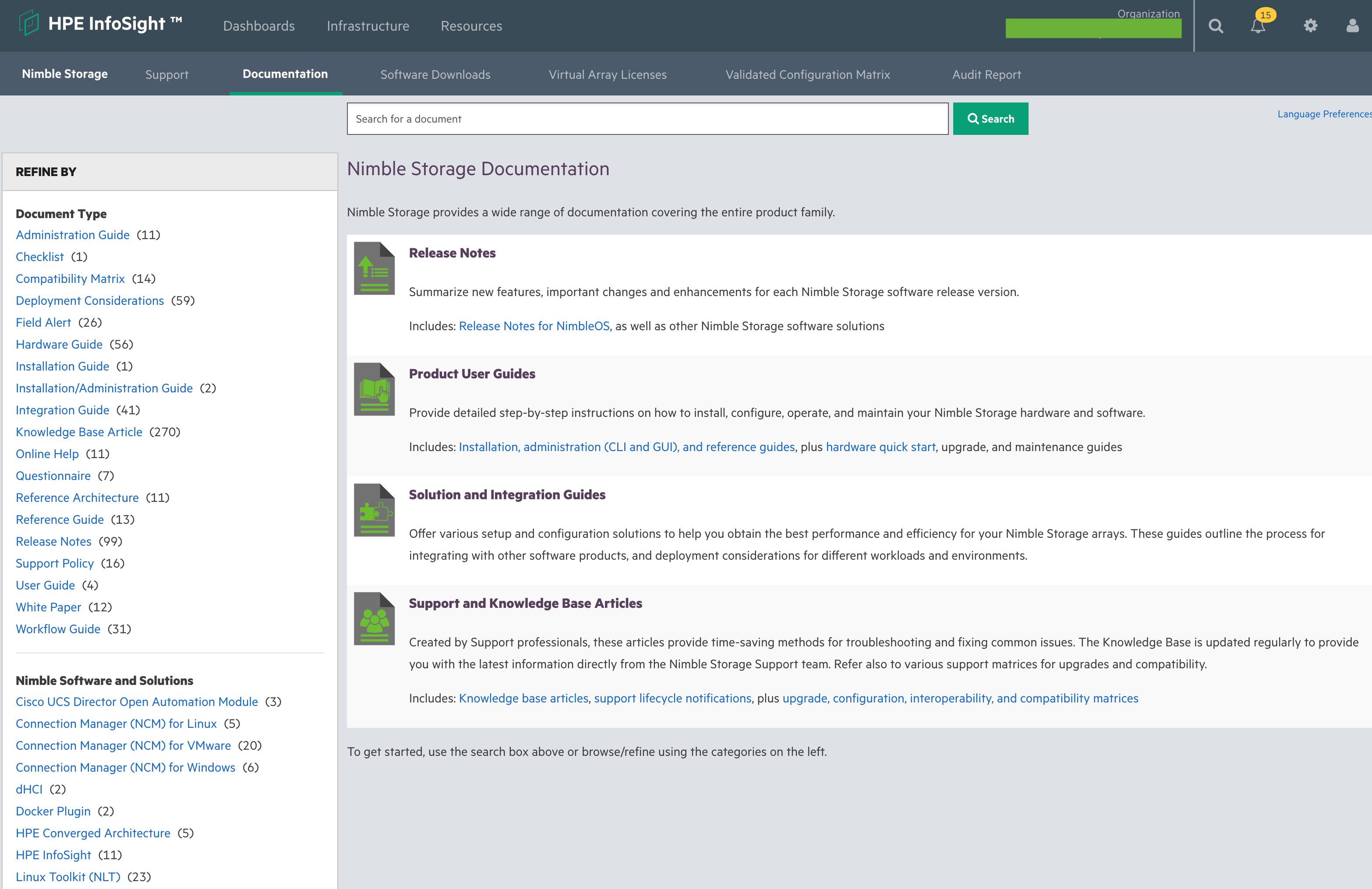Screen dimensions: 1372x889
Task: Click inside the document search field
Action: pos(646,119)
